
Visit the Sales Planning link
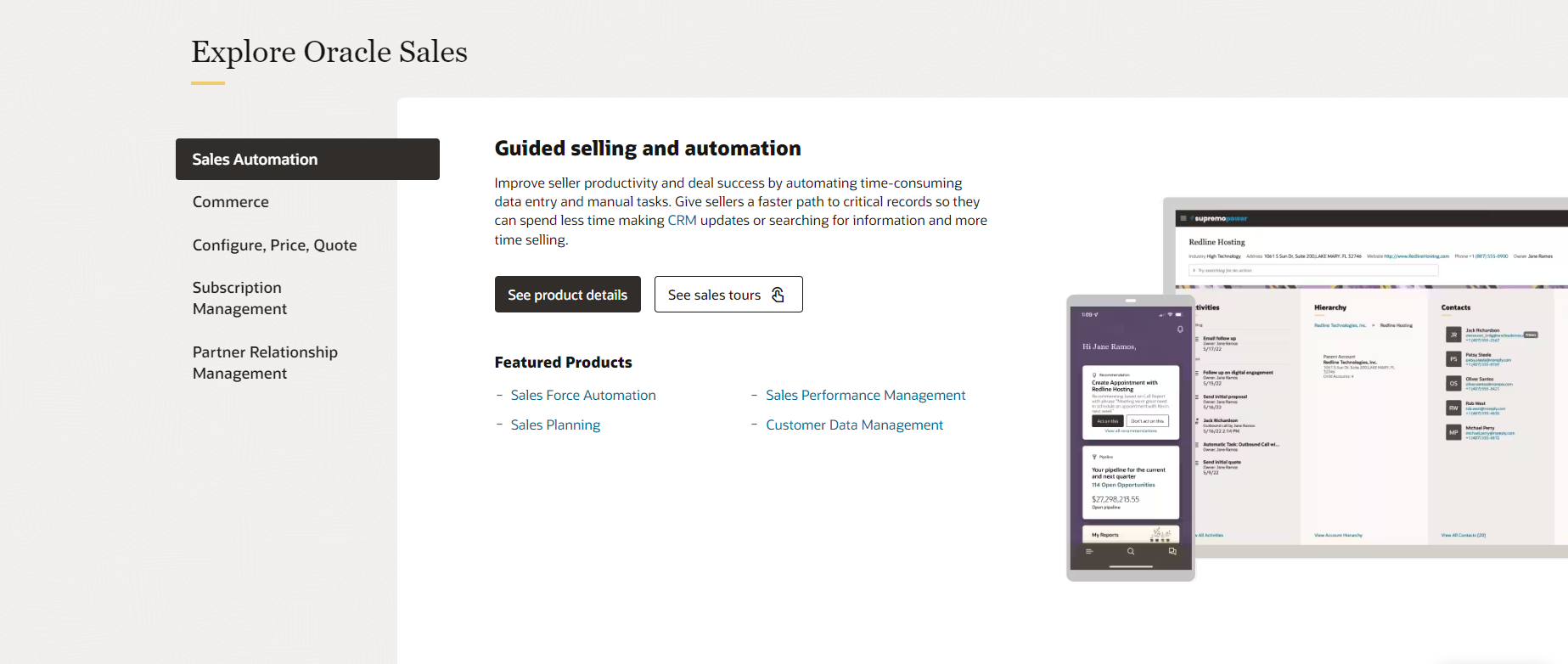pos(555,425)
